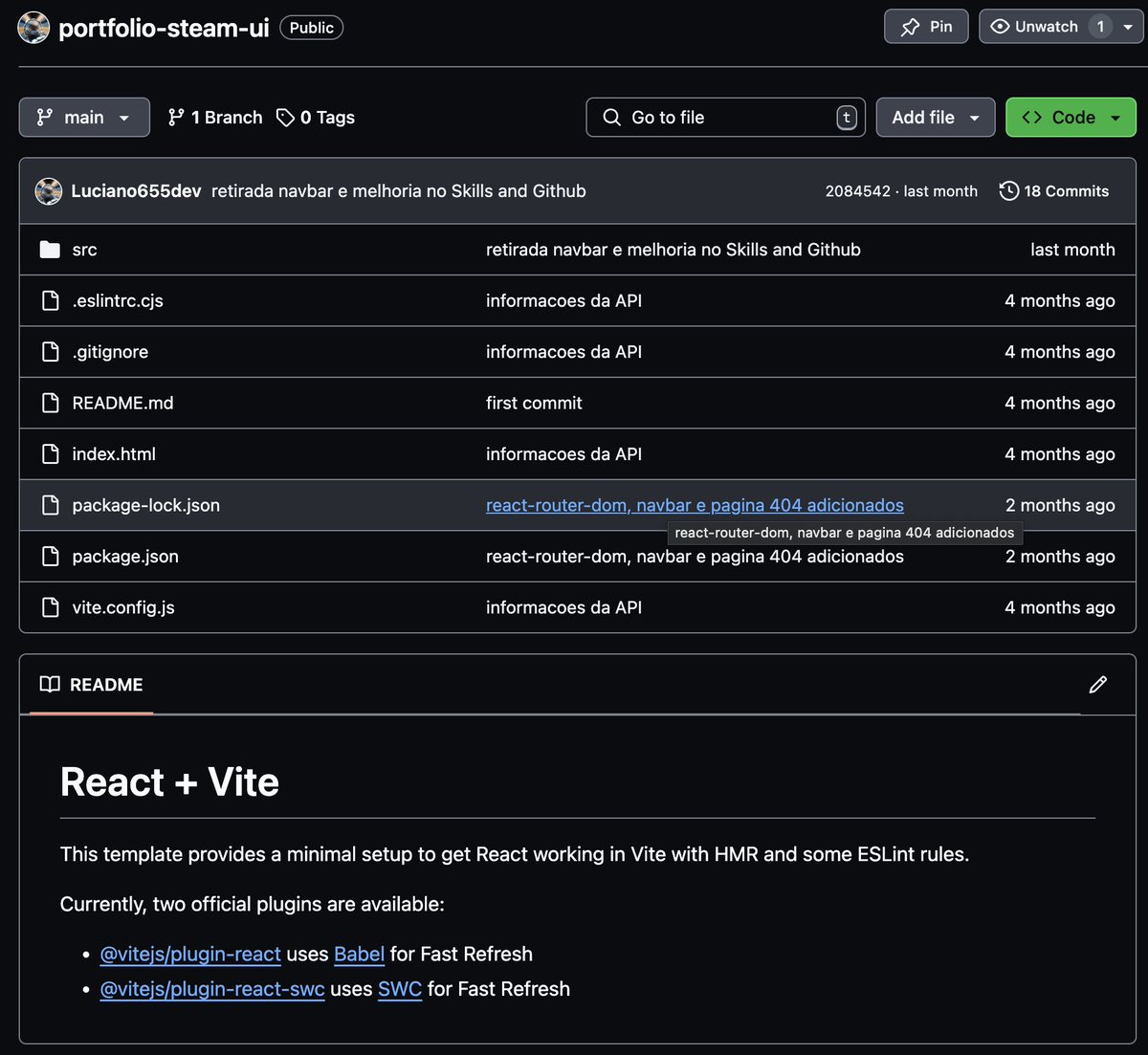
Task: Click the Luciano655dev commit author avatar
Action: (49, 191)
